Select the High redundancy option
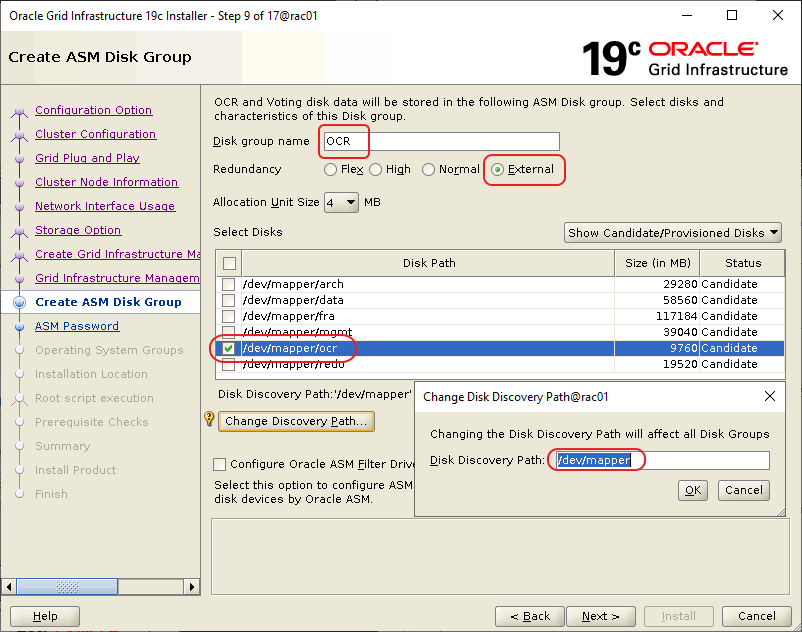 click(375, 169)
